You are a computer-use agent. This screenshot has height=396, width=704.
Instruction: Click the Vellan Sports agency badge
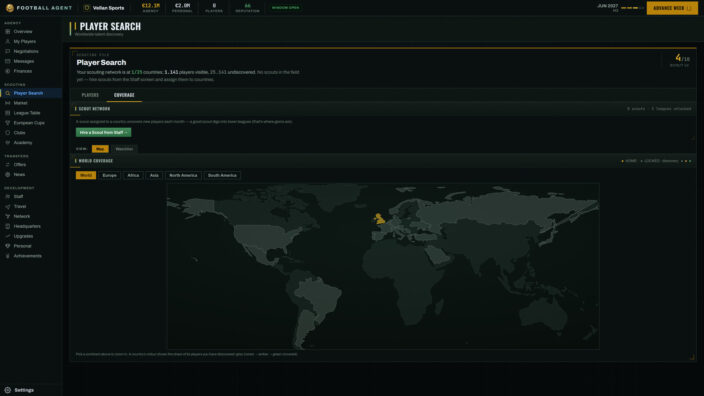(x=104, y=8)
